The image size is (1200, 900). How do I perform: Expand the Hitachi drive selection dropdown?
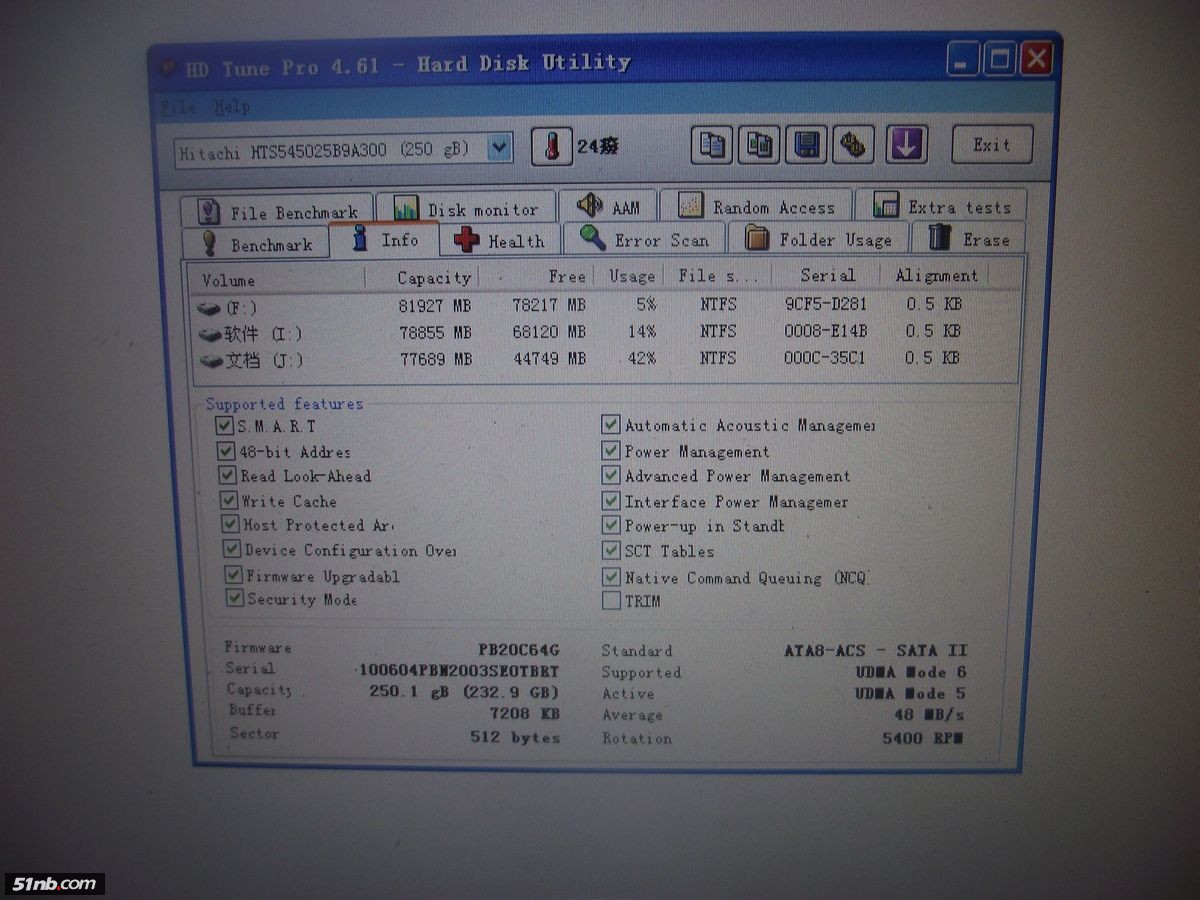coord(500,149)
